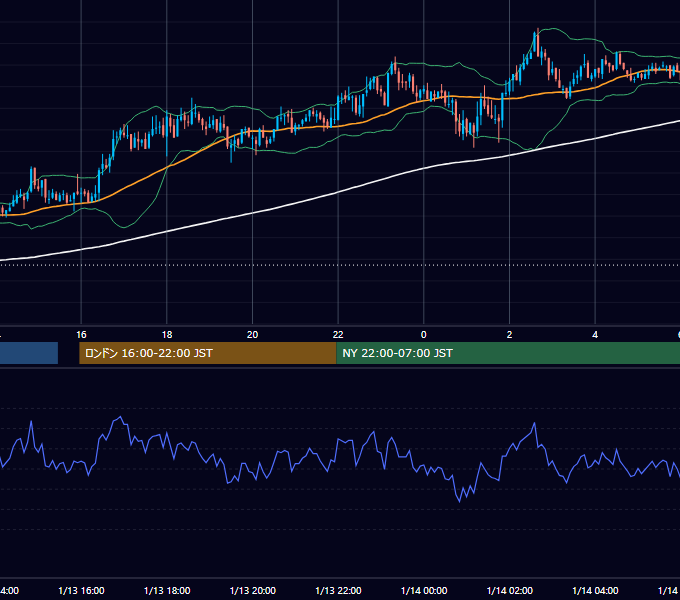Click the 1/14 00:00 time label
The height and width of the screenshot is (600, 680).
click(424, 590)
